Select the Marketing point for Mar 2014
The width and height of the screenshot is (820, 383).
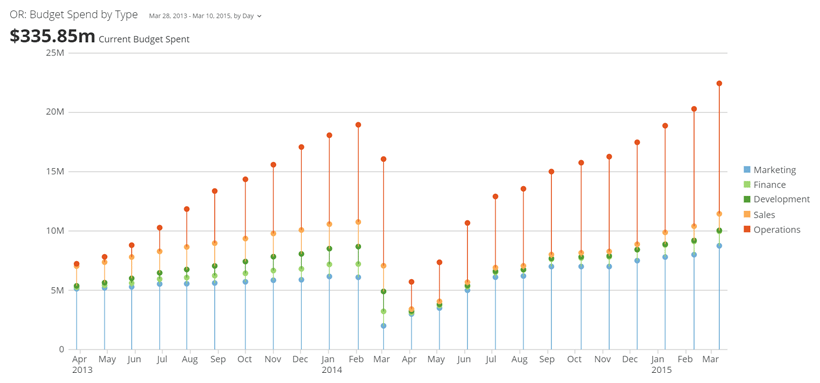pos(383,325)
